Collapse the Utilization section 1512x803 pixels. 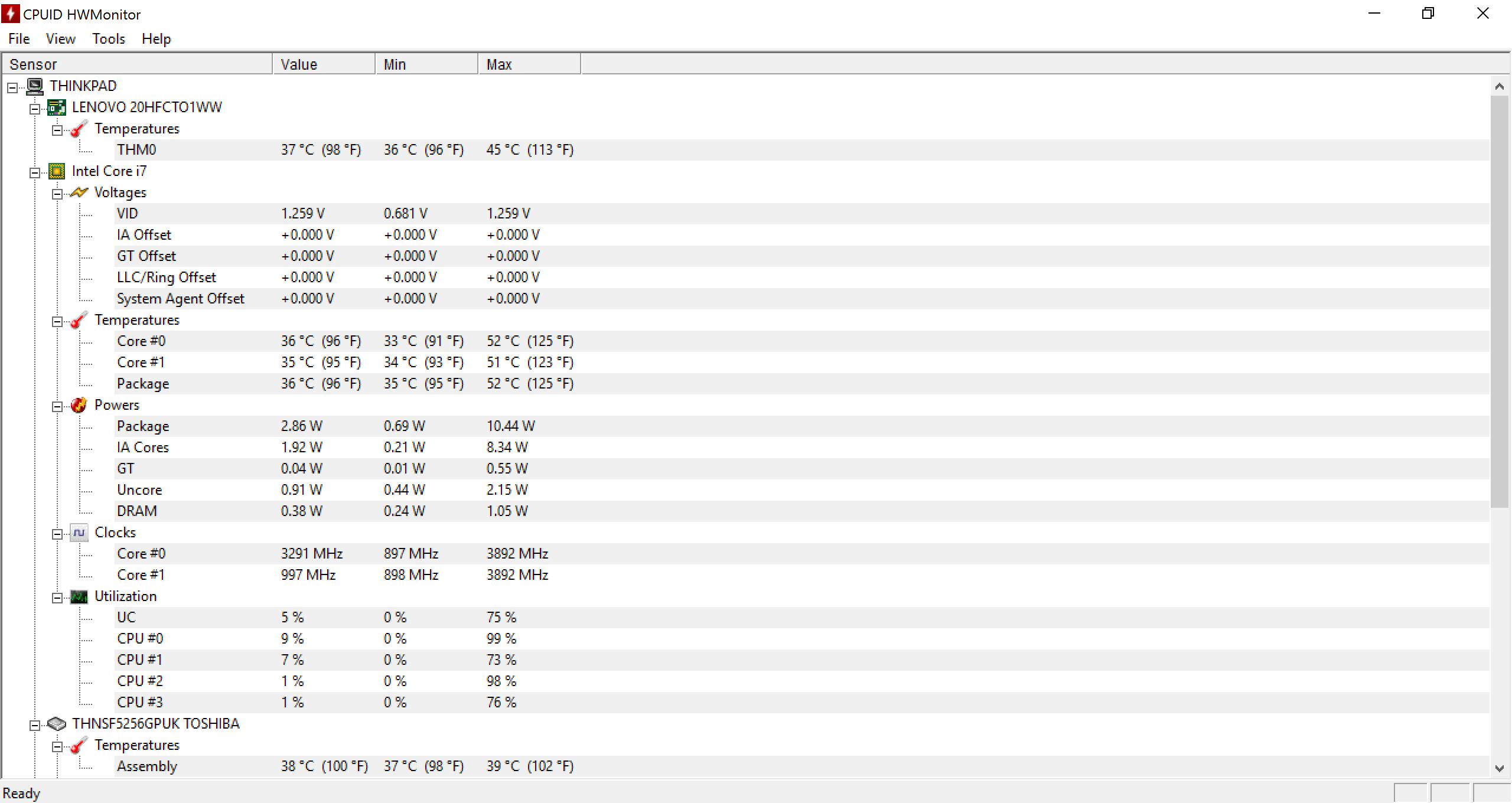pos(57,598)
